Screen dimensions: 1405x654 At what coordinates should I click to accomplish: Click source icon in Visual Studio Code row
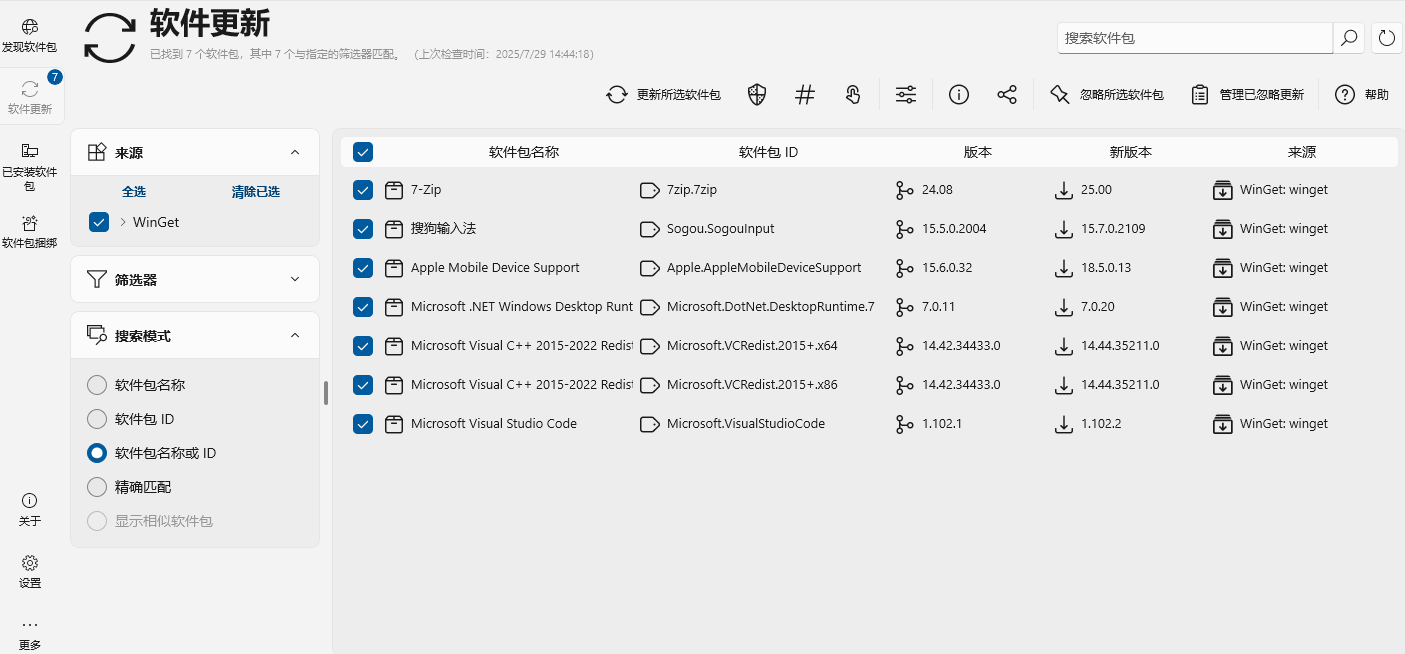pos(1222,424)
